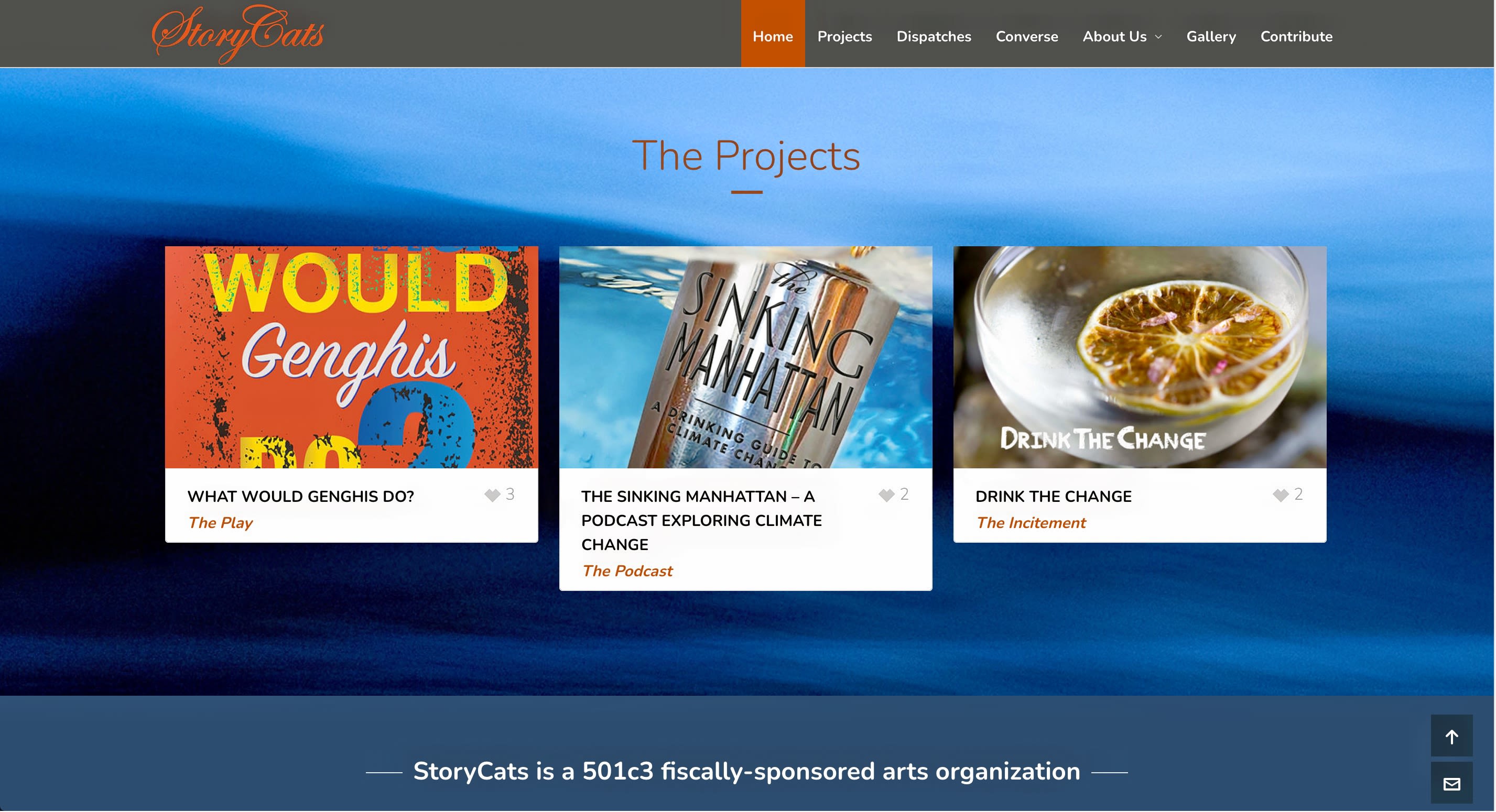The height and width of the screenshot is (812, 1496).
Task: Like The Sinking Manhattan podcast card
Action: tap(887, 495)
